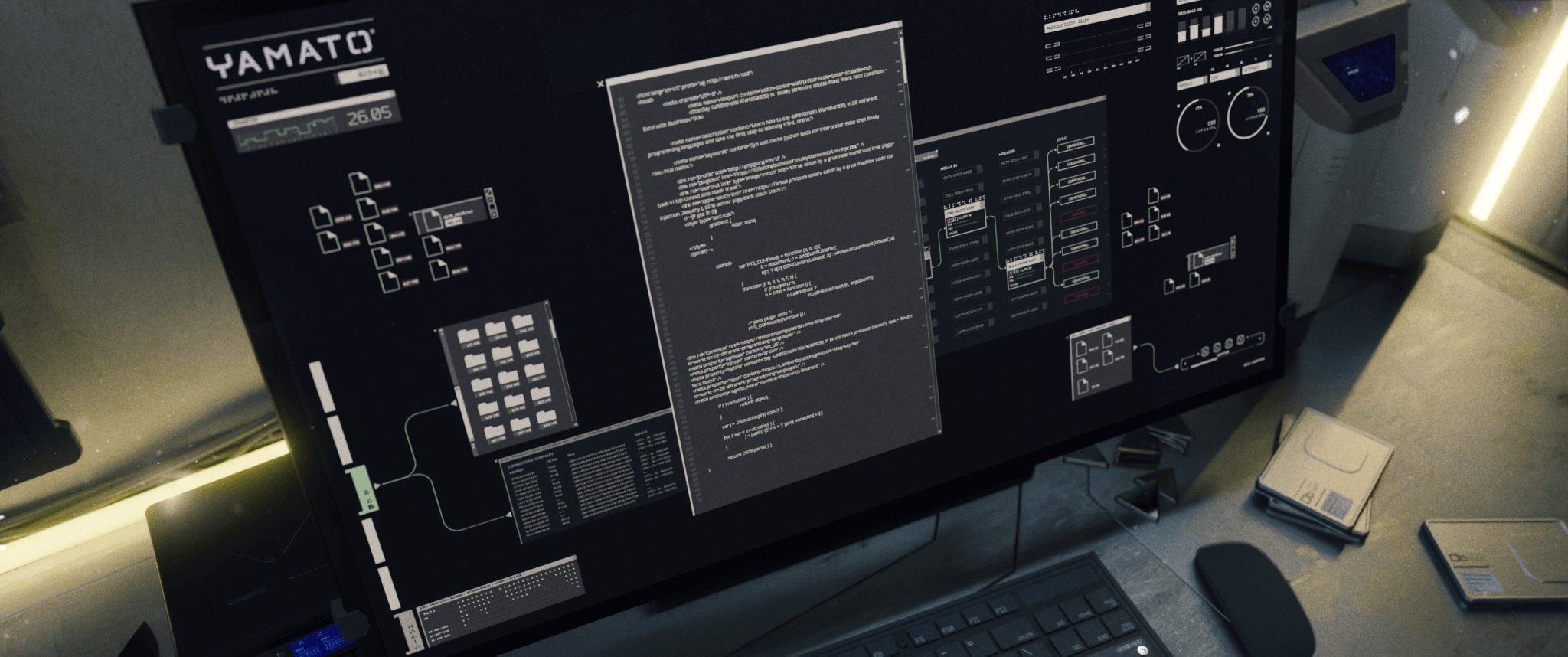
Task: Close the source code window with the X
Action: click(600, 83)
